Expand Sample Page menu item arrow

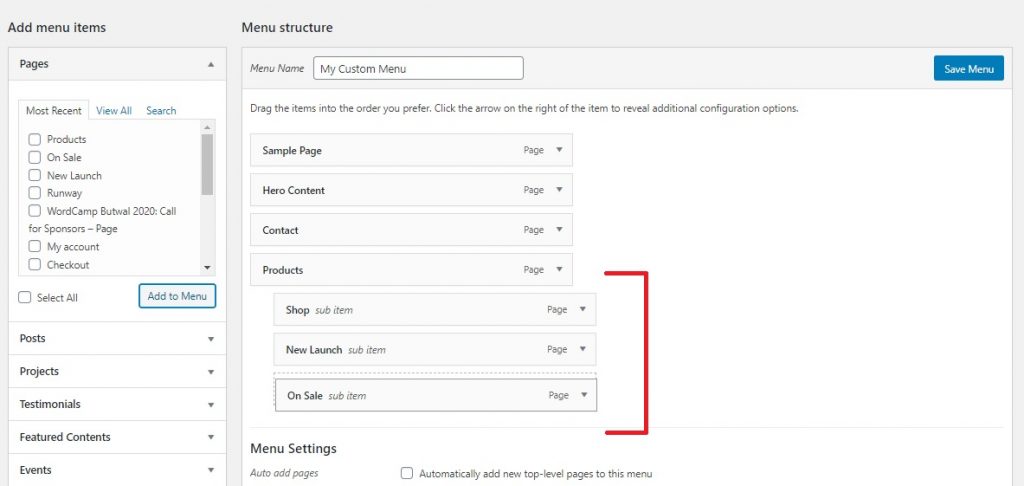[559, 150]
